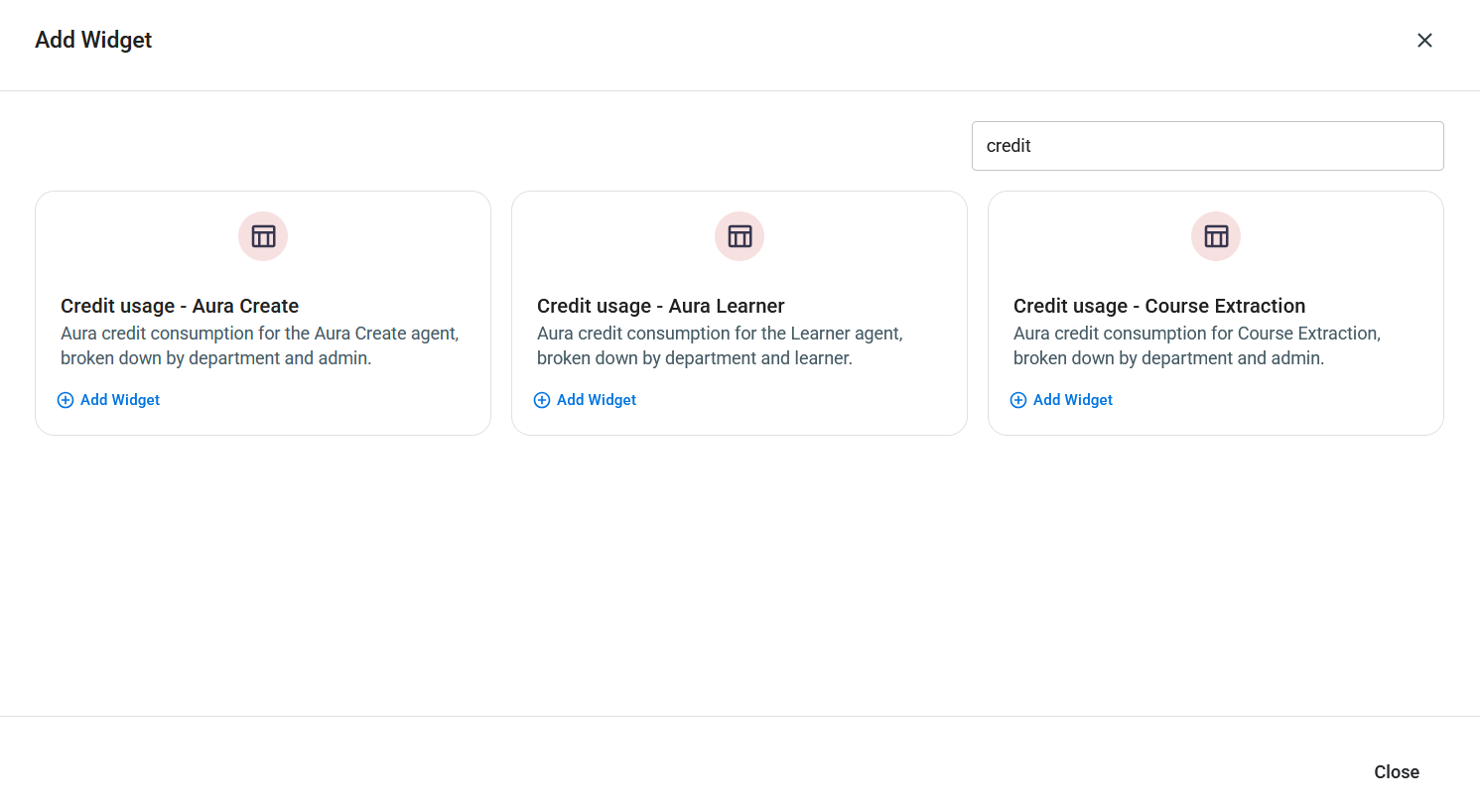Click the table icon in Aura Learner card

point(740,236)
